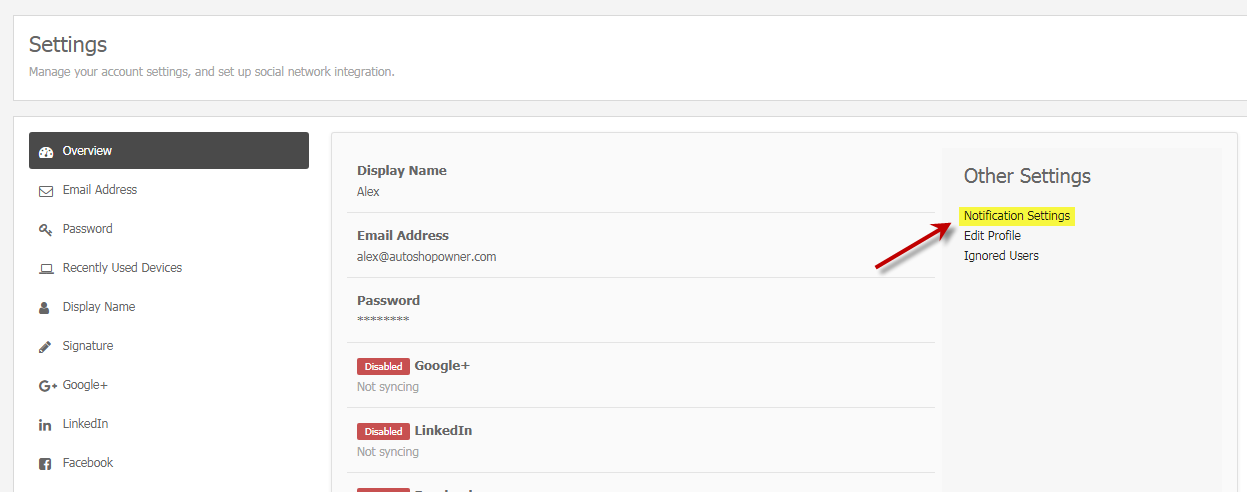
Task: Click the person icon beside Display Name
Action: coord(45,308)
